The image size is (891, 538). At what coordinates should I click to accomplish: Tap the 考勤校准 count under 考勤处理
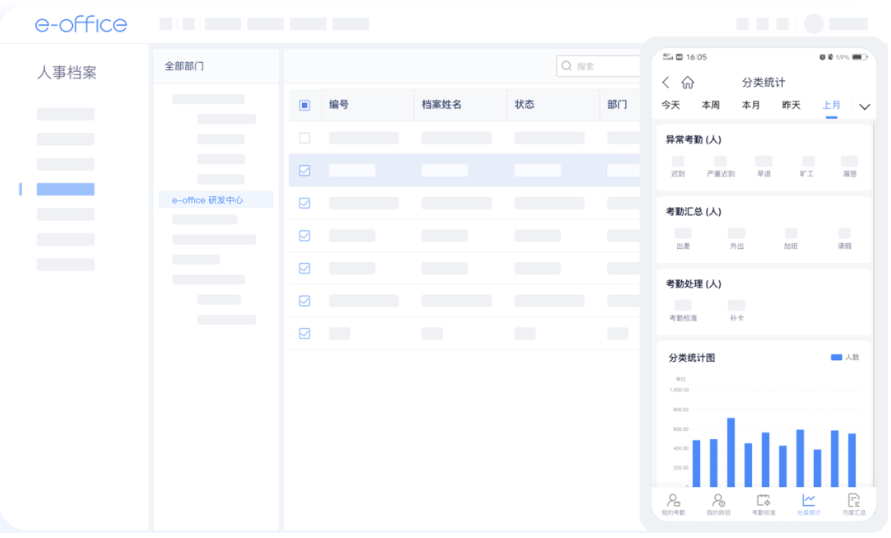[x=682, y=305]
